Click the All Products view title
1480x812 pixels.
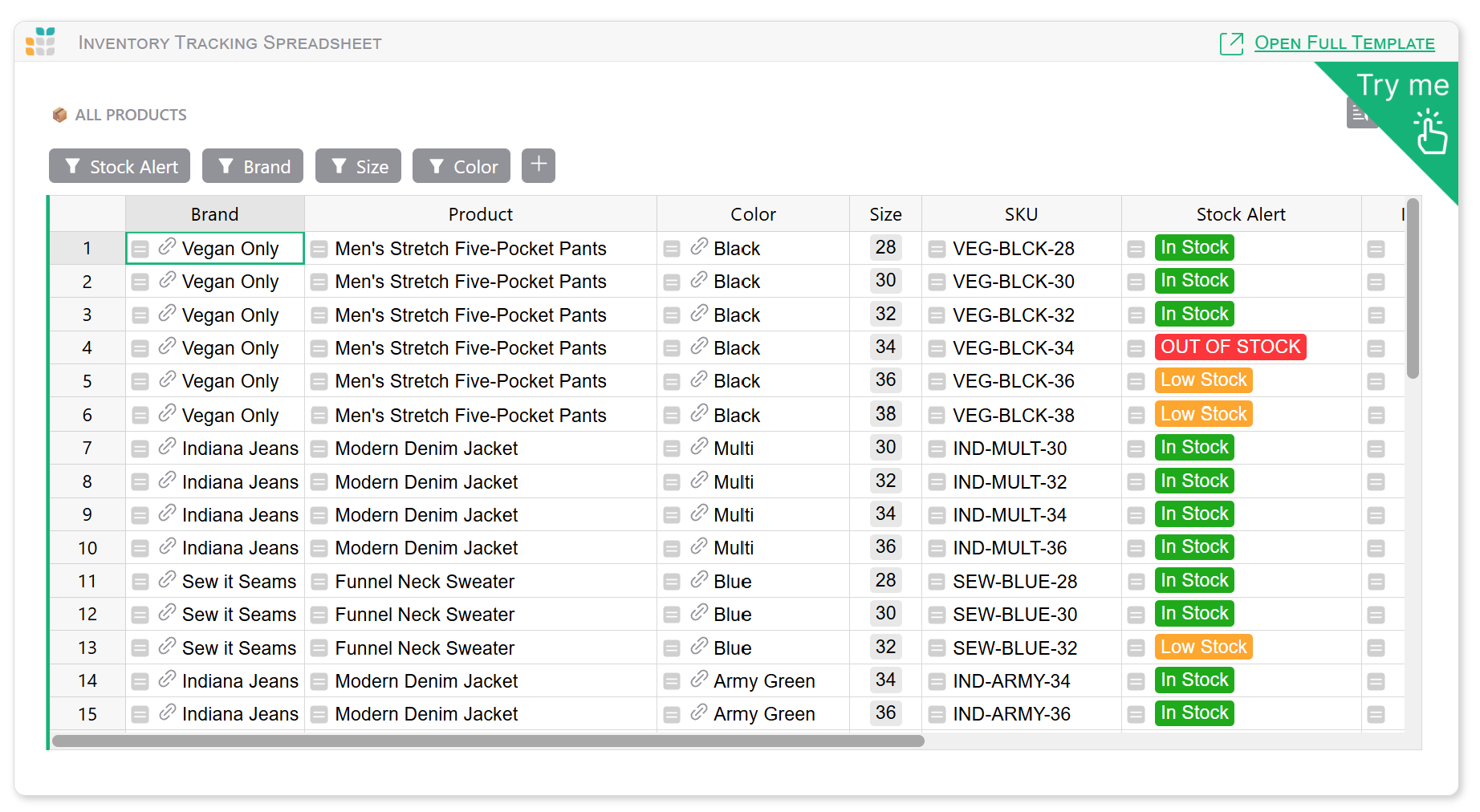(x=131, y=115)
